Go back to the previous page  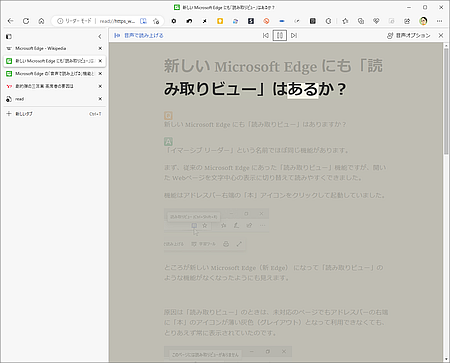pos(11,21)
